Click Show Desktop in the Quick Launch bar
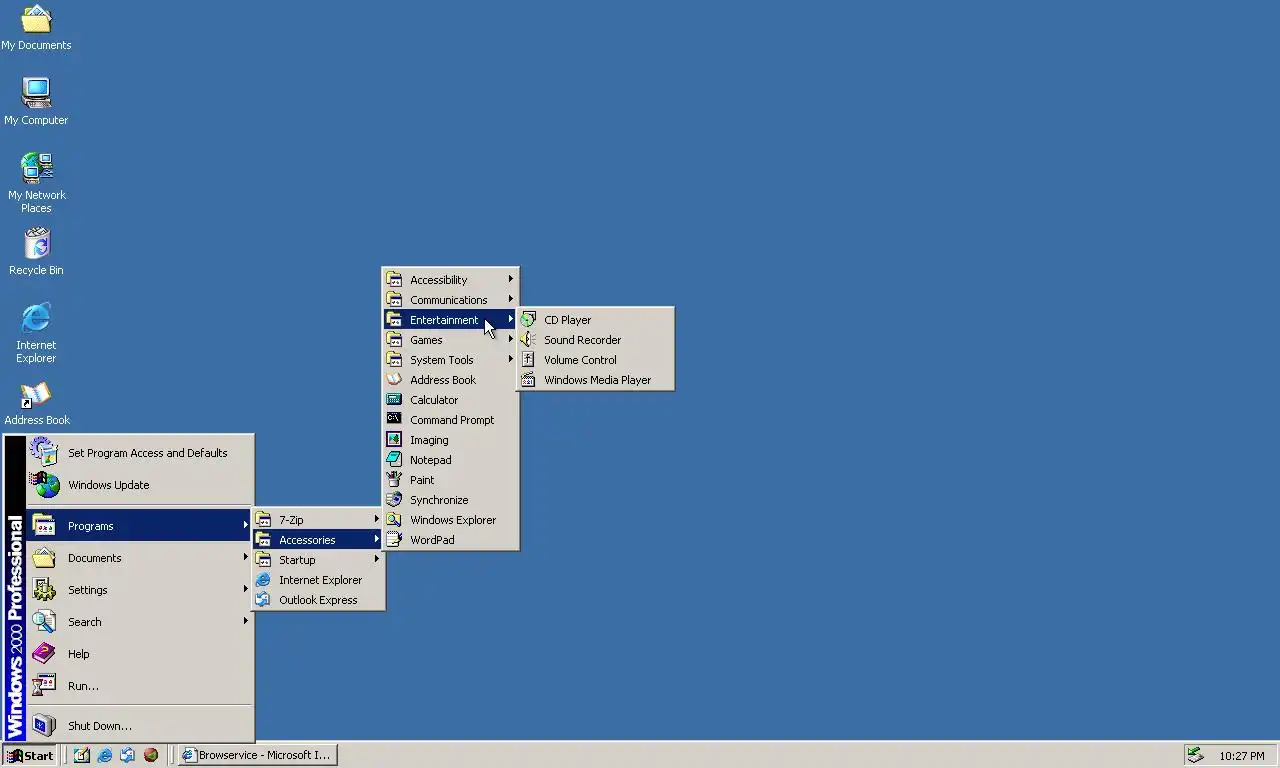This screenshot has width=1280, height=768. [82, 755]
